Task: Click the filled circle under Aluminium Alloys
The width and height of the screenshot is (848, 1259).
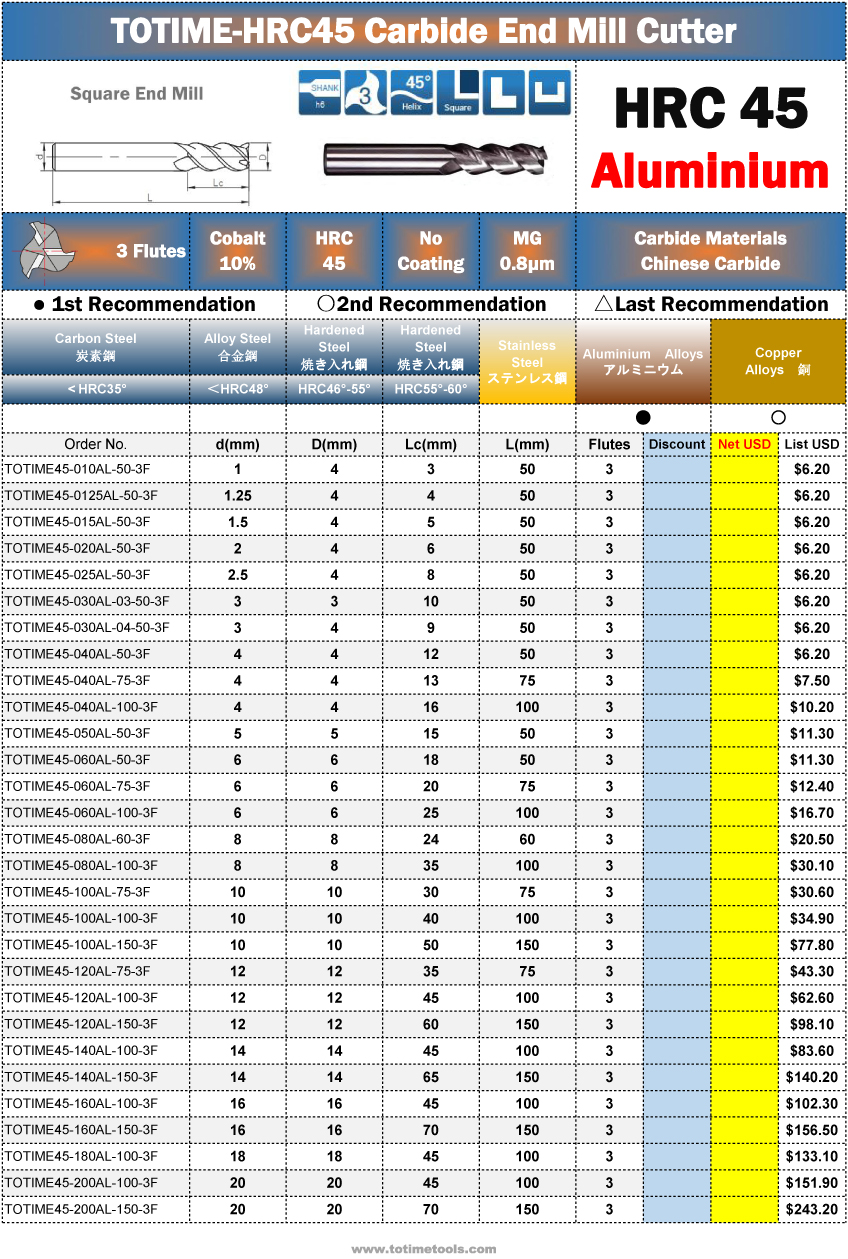Action: [643, 417]
